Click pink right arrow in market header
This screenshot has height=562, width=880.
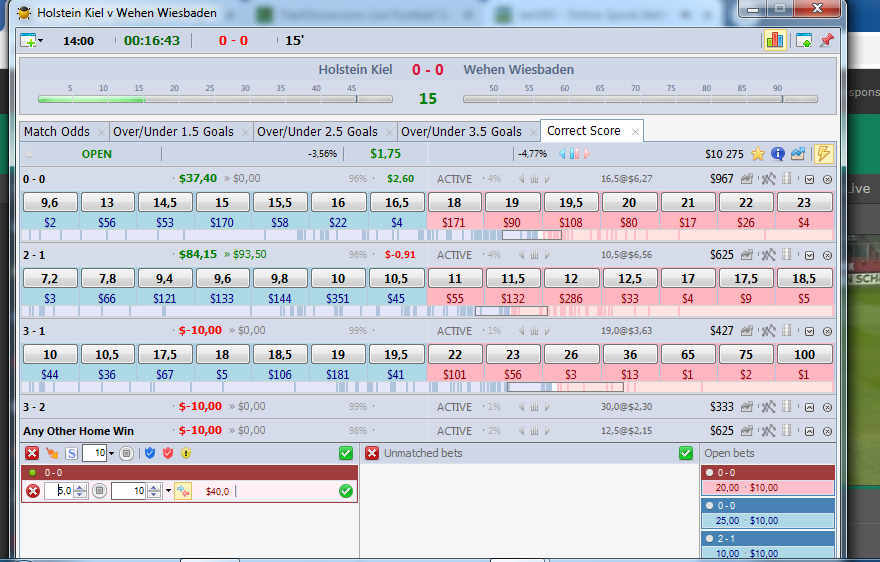coord(586,154)
